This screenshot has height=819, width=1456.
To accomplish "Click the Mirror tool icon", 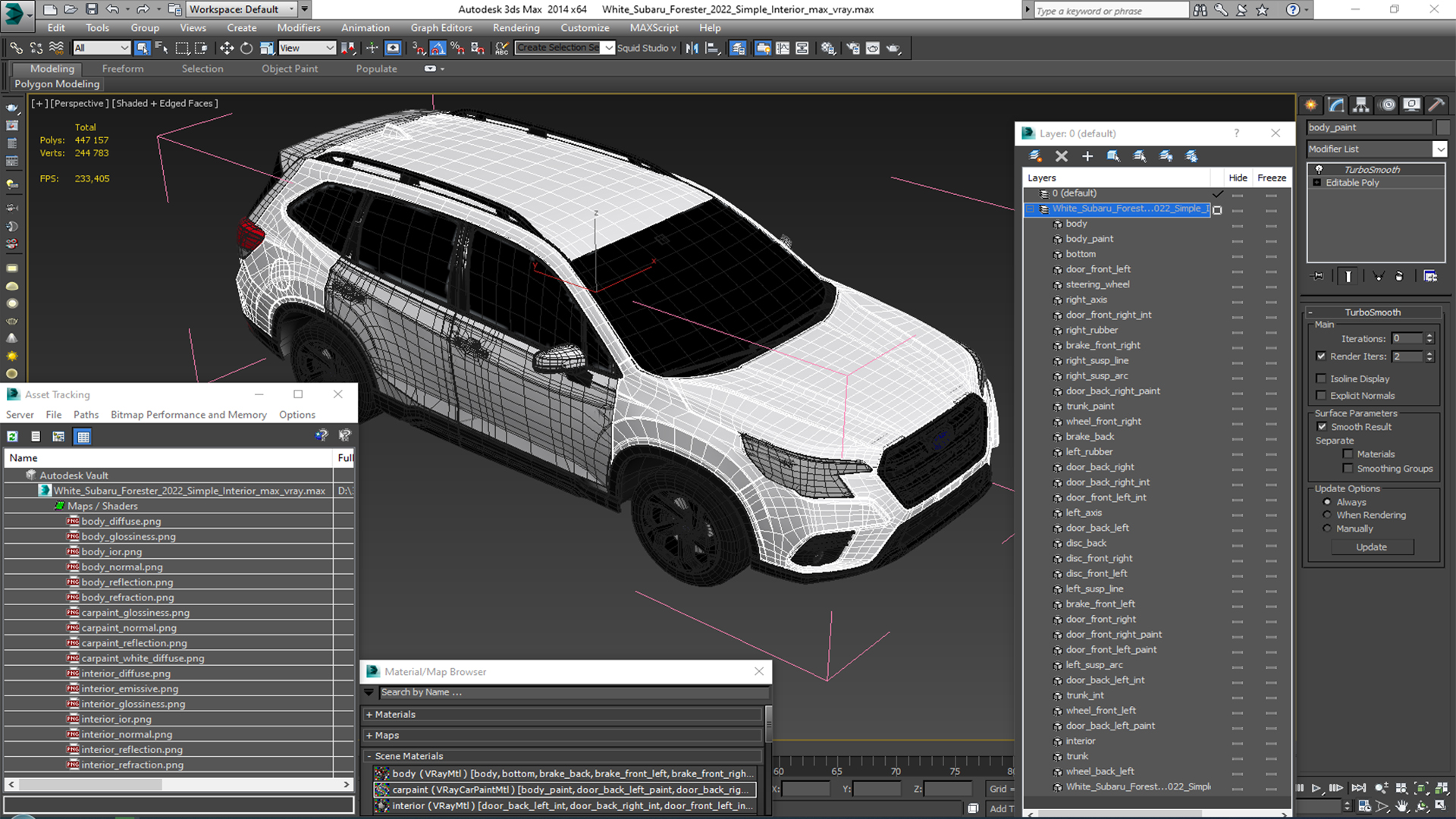I will pos(692,48).
